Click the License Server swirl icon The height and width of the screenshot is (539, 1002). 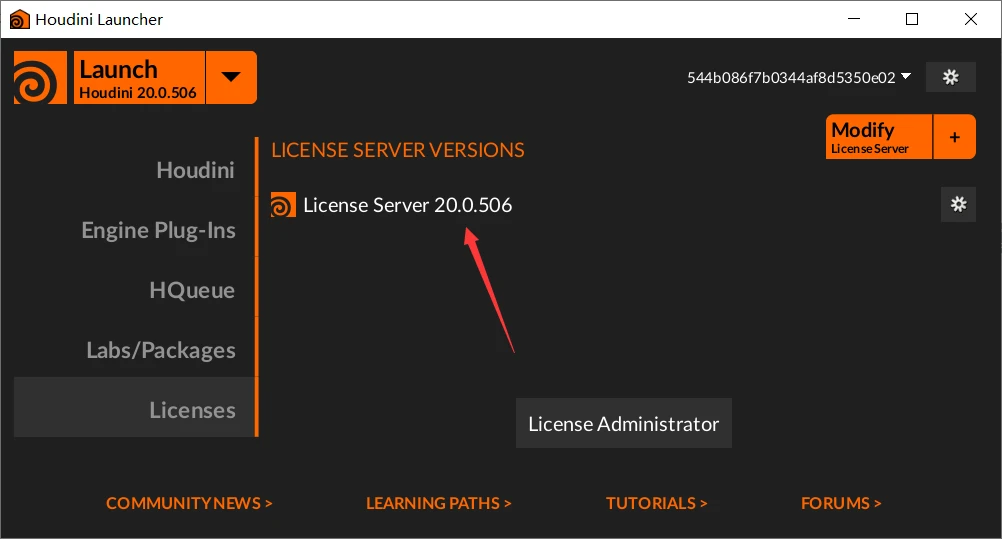pyautogui.click(x=283, y=205)
